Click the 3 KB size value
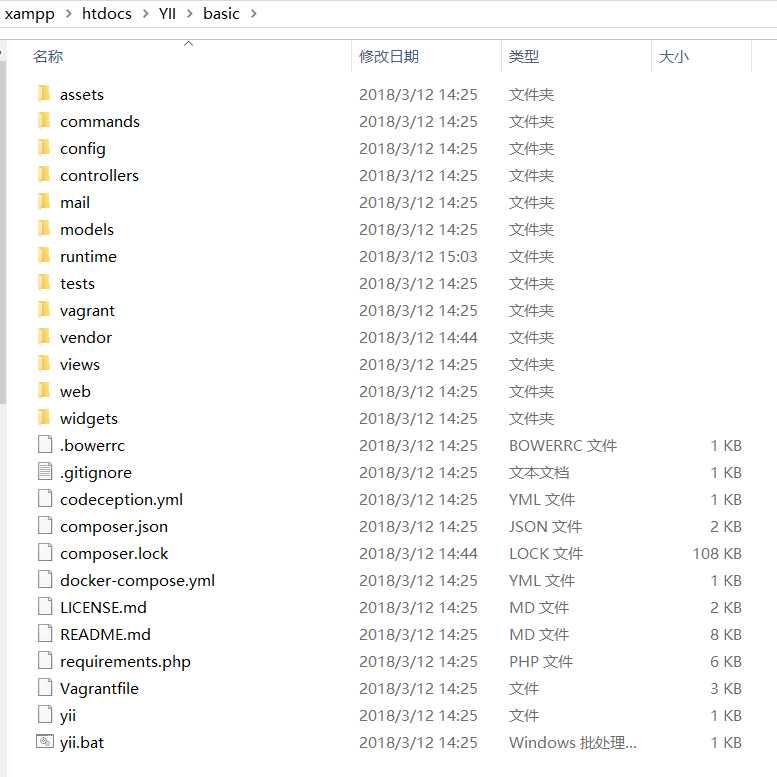Viewport: 777px width, 777px height. coord(726,688)
